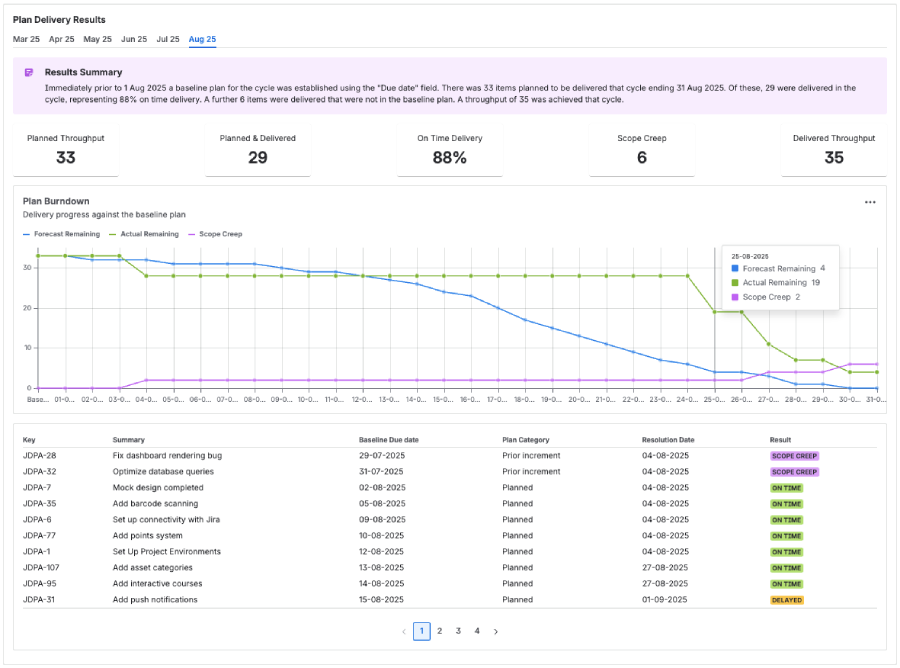Open the Jun 25 cycle tab
900x668 pixels.
pyautogui.click(x=134, y=39)
